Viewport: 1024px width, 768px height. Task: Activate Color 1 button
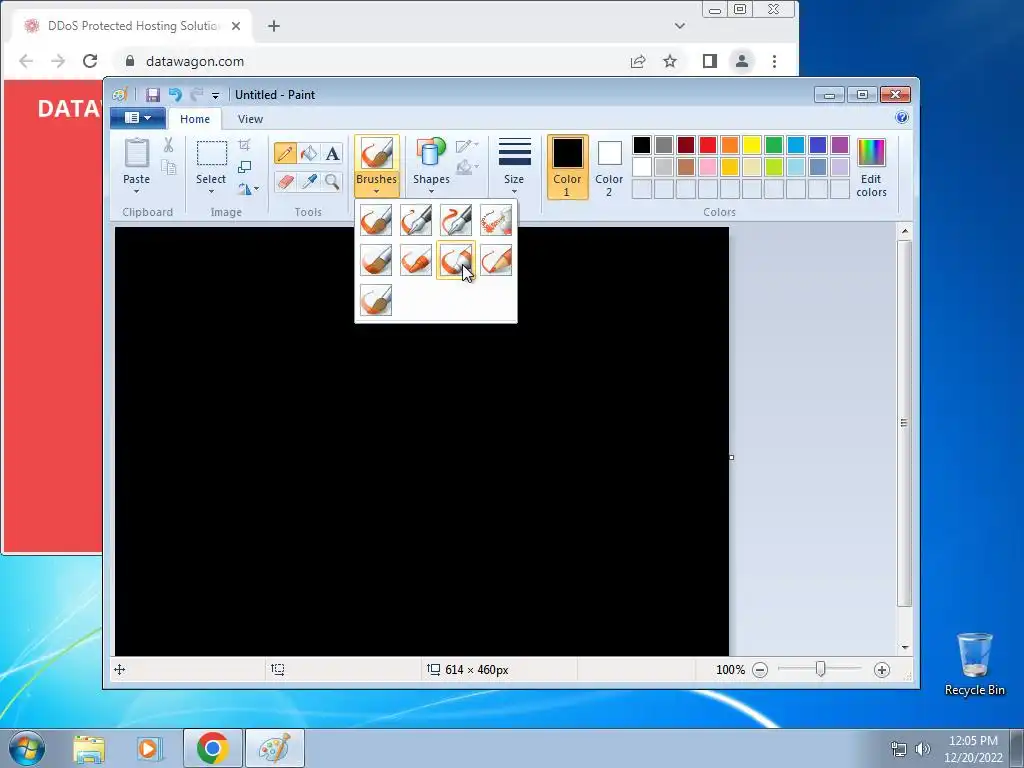point(568,167)
